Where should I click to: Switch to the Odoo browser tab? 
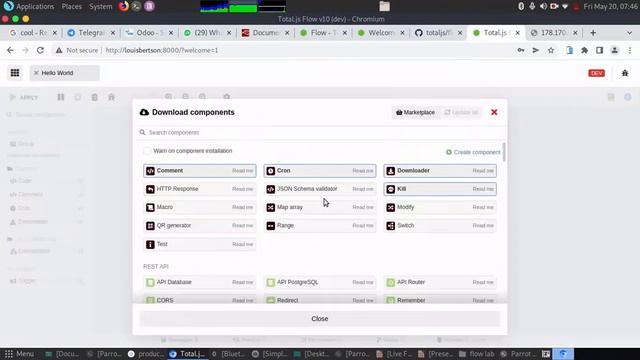point(149,33)
